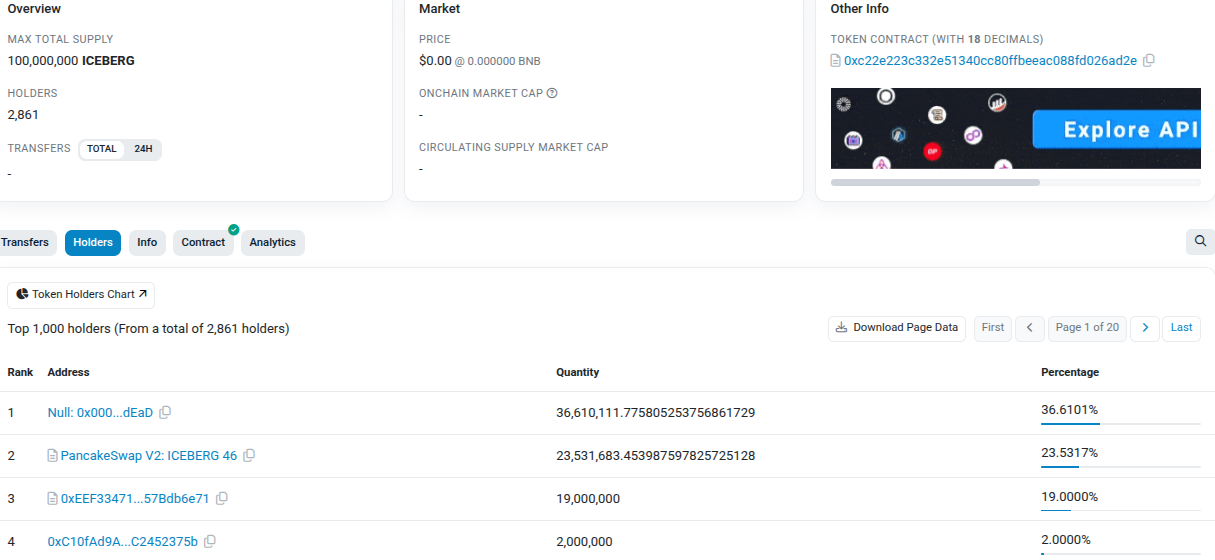Screen dimensions: 1215x560
Task: Select the Holders tab
Action: pos(93,242)
